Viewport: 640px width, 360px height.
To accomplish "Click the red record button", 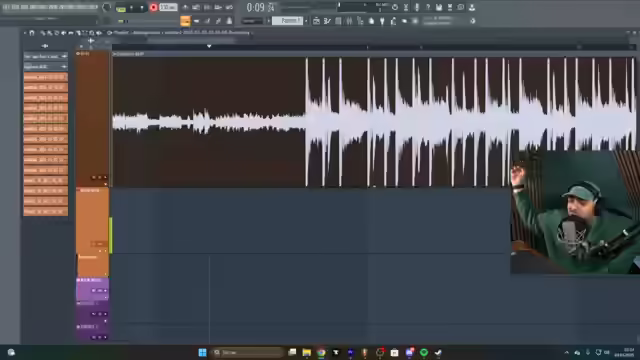I will [x=153, y=7].
